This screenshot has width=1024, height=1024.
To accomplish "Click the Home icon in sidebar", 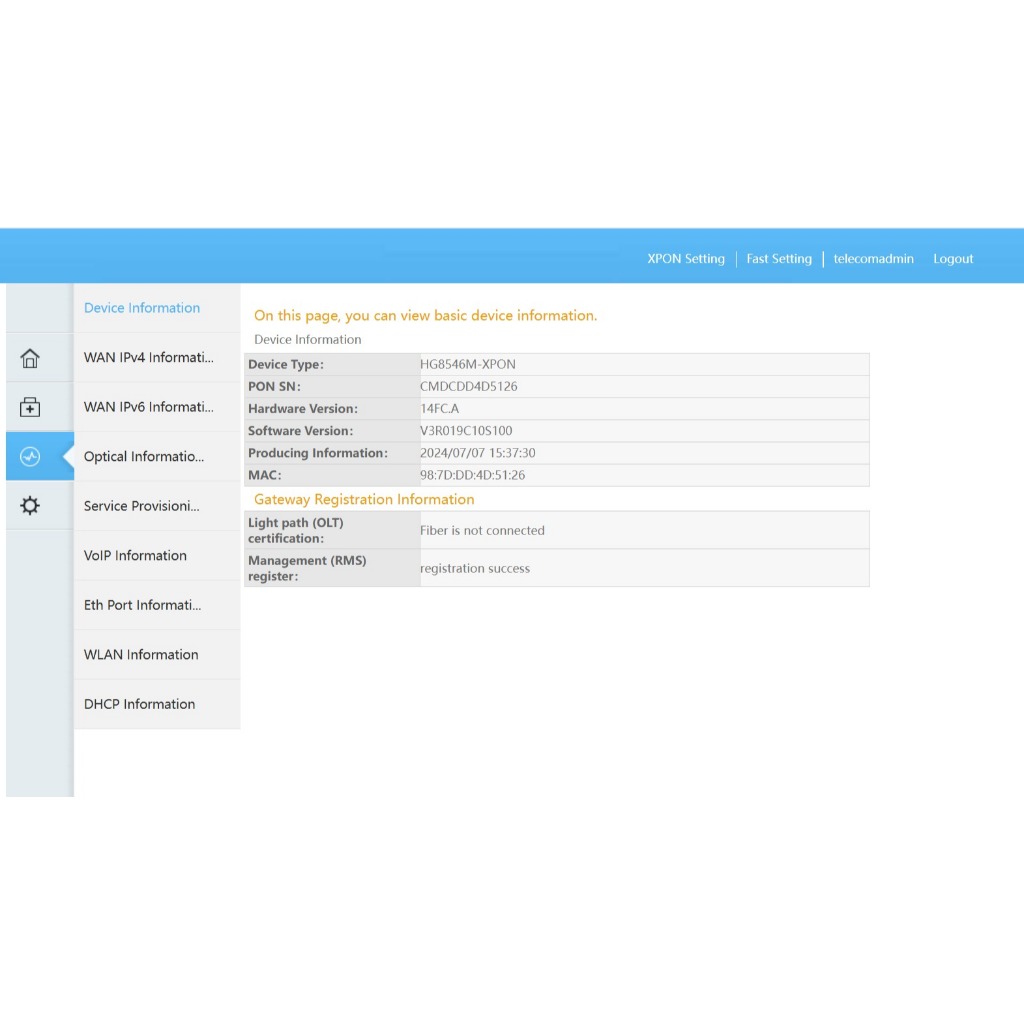I will click(30, 358).
